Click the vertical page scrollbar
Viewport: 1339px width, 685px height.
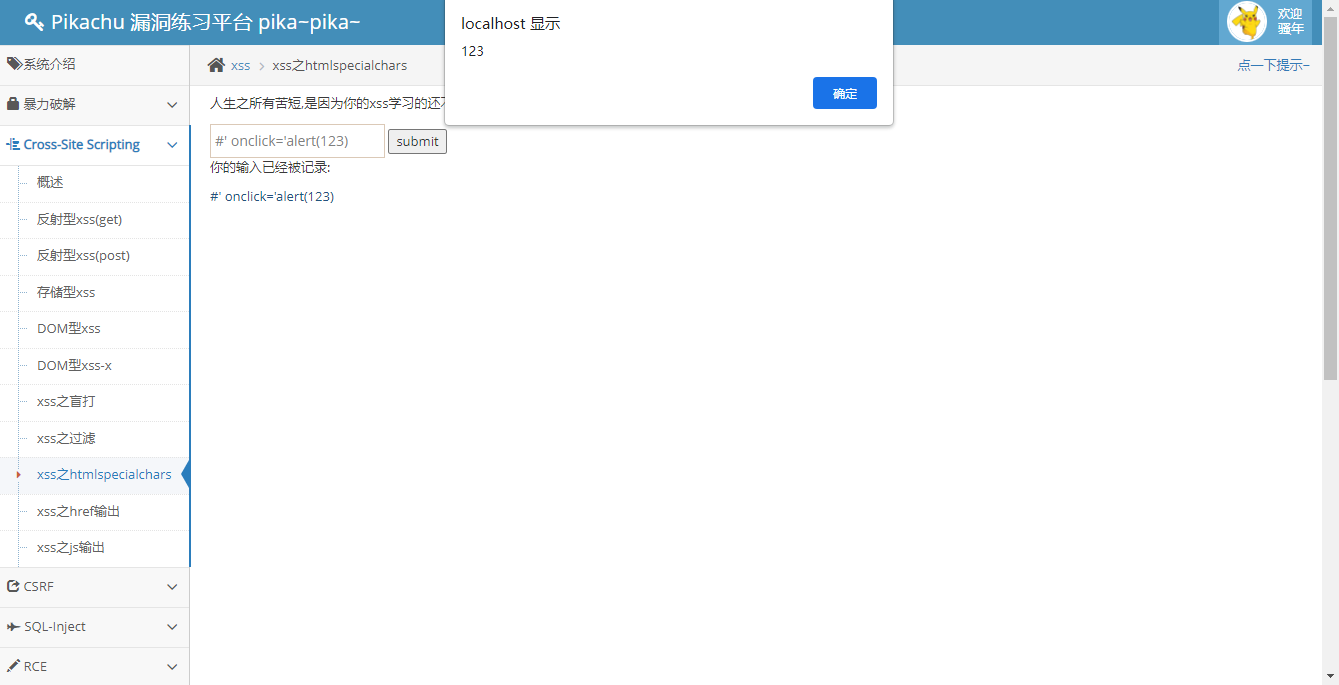(x=1330, y=200)
